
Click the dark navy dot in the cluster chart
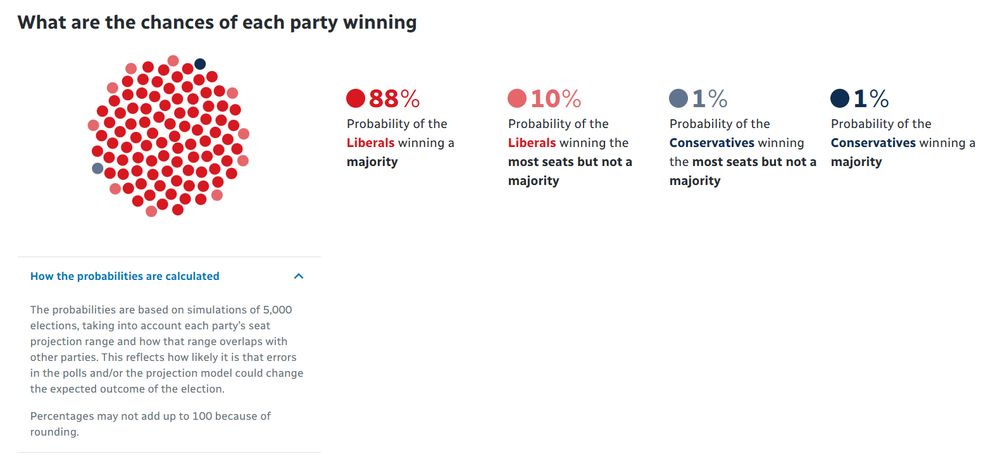(x=200, y=64)
